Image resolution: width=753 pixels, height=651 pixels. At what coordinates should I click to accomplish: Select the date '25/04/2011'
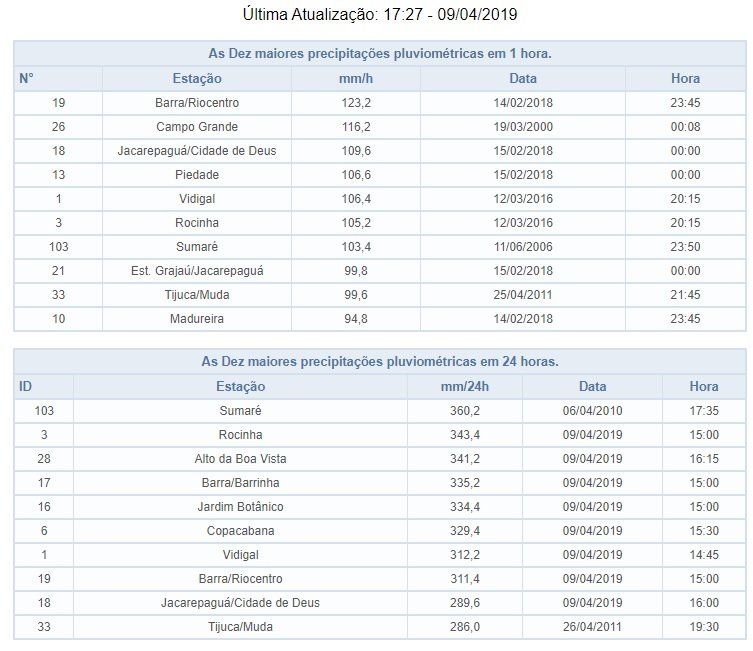coord(523,295)
